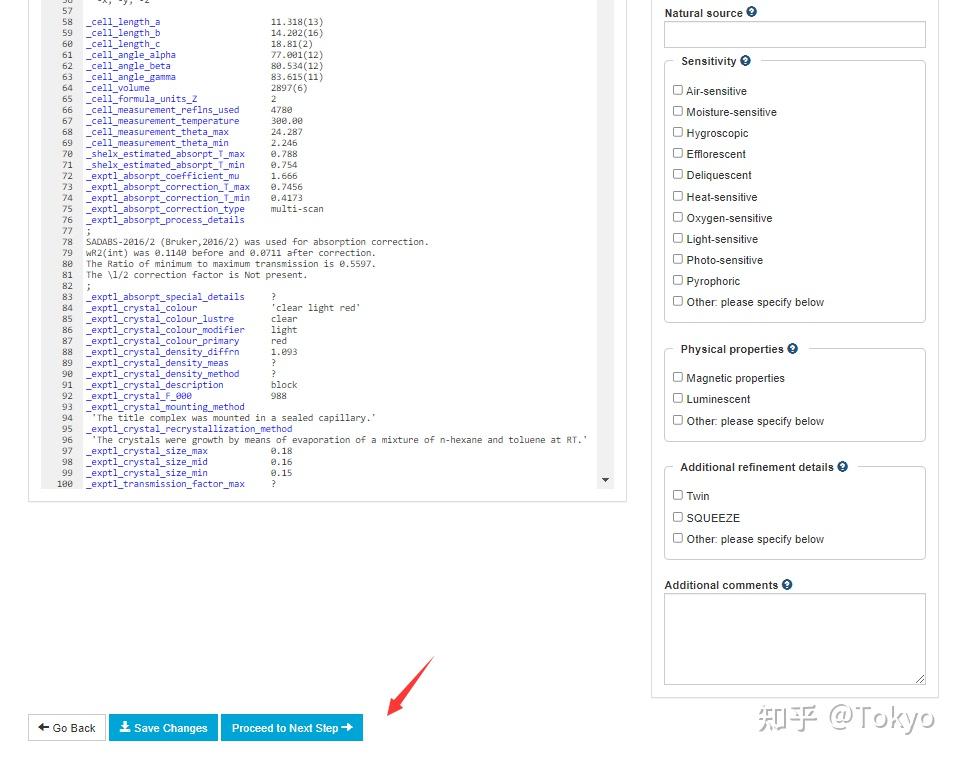Open help for Additional refinement details
This screenshot has height=761, width=960.
[842, 467]
